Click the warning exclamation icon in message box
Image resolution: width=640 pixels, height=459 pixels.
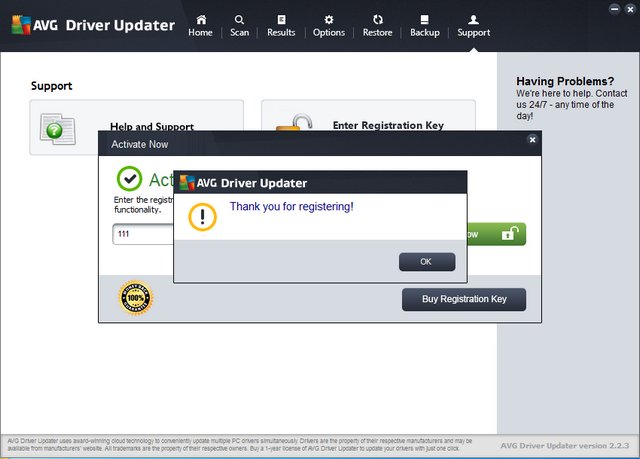click(202, 217)
